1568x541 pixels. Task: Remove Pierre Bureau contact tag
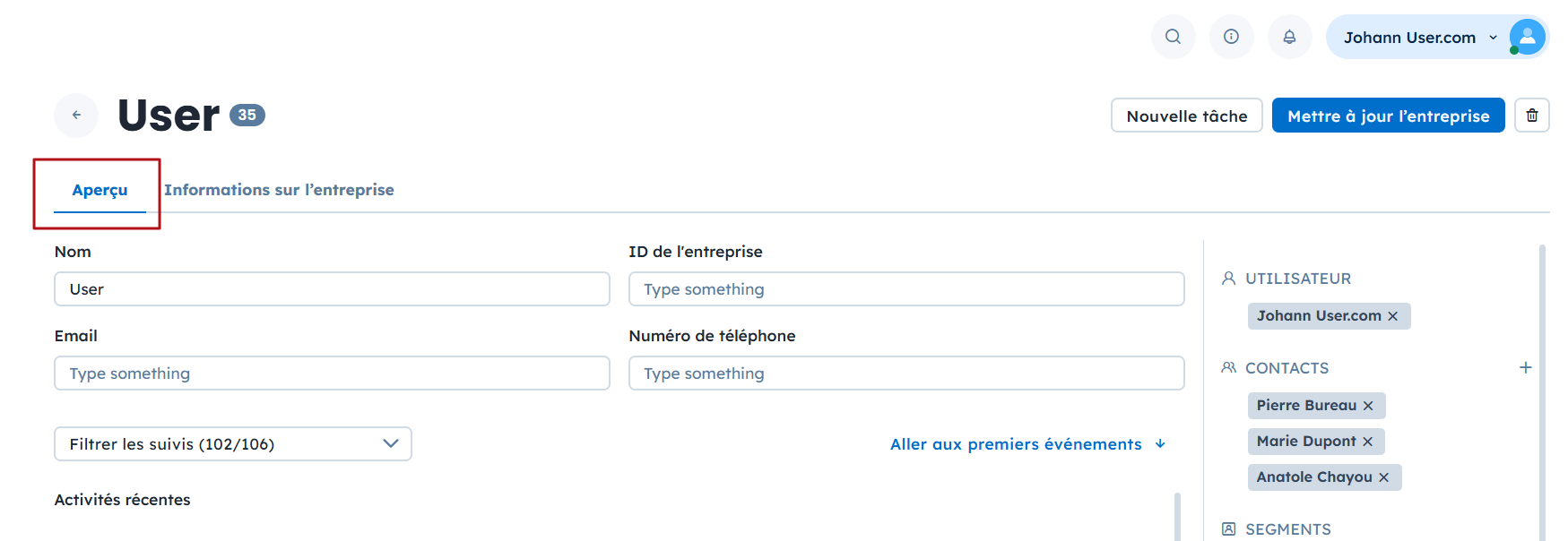(1368, 406)
